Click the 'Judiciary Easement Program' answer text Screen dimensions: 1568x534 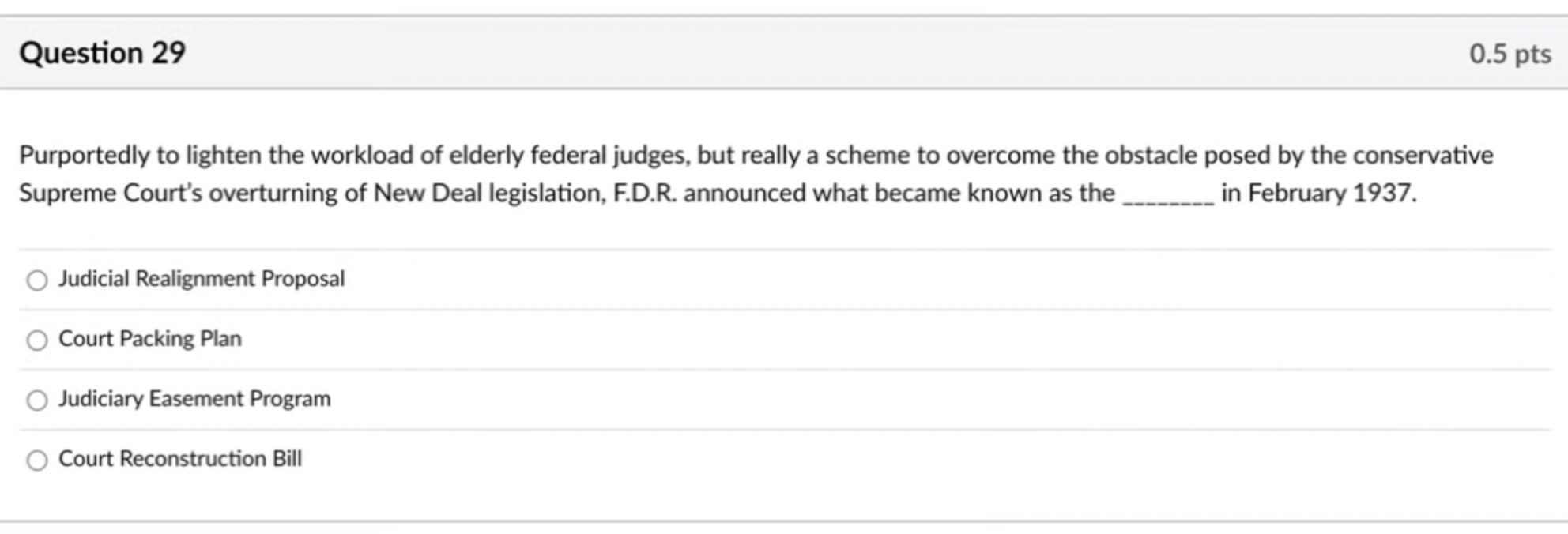[x=194, y=399]
